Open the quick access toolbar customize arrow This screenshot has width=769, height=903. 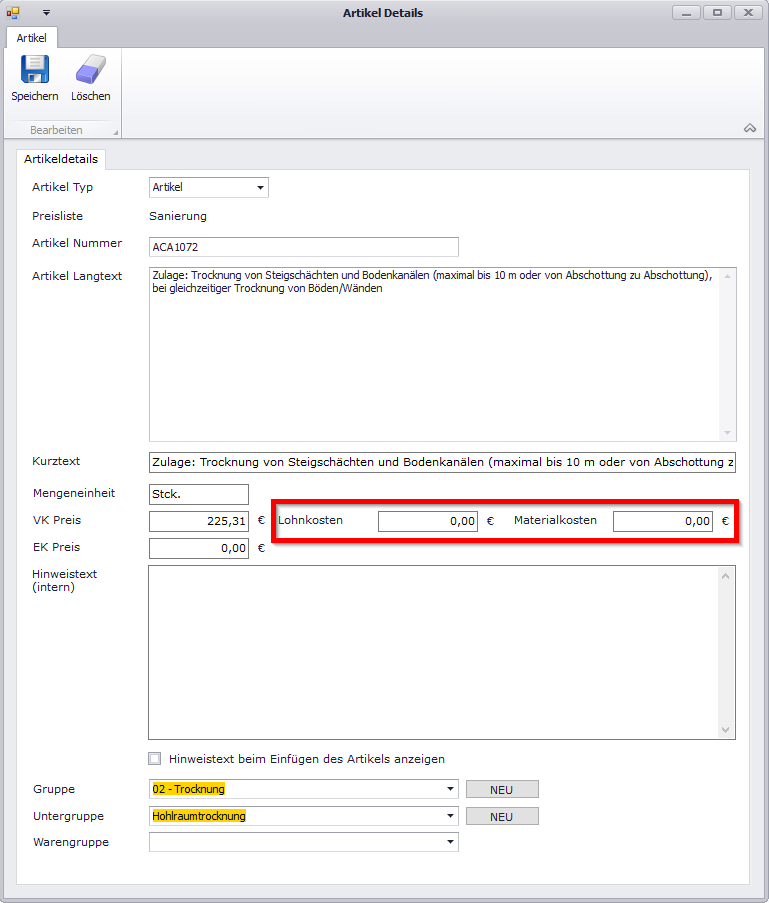point(46,13)
